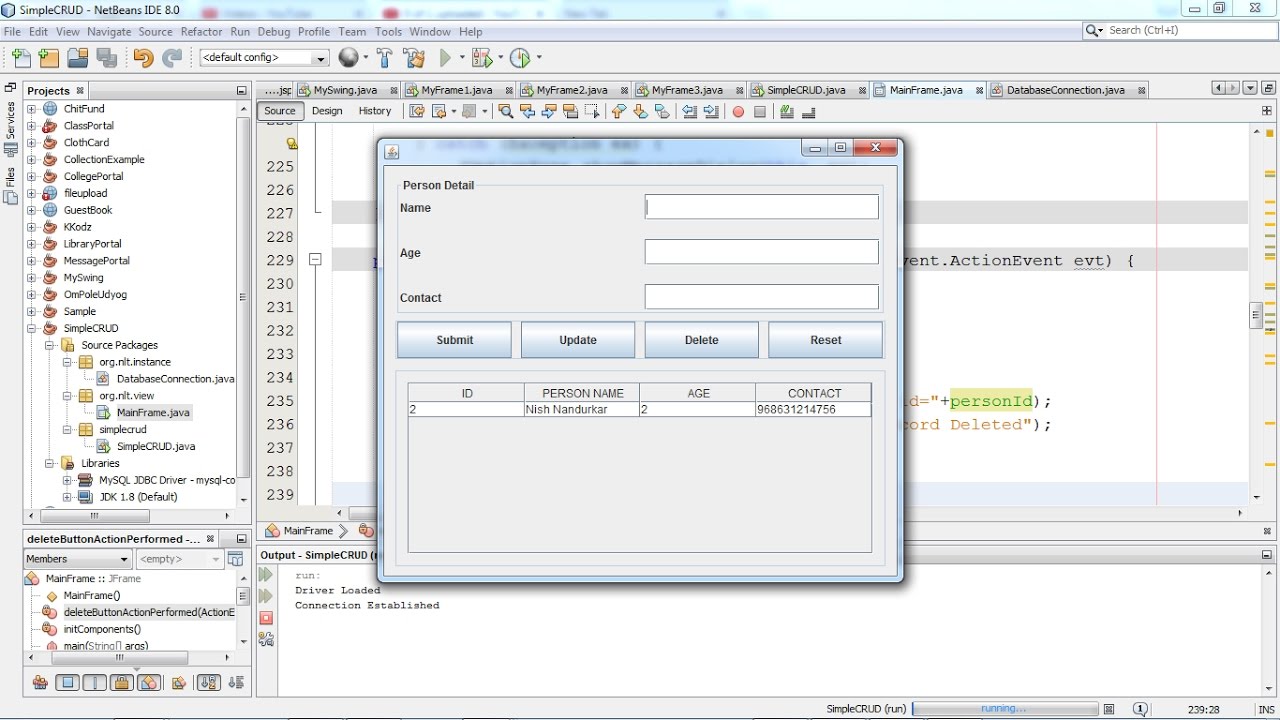Collapse code fold at line 229
1280x720 pixels.
[315, 260]
